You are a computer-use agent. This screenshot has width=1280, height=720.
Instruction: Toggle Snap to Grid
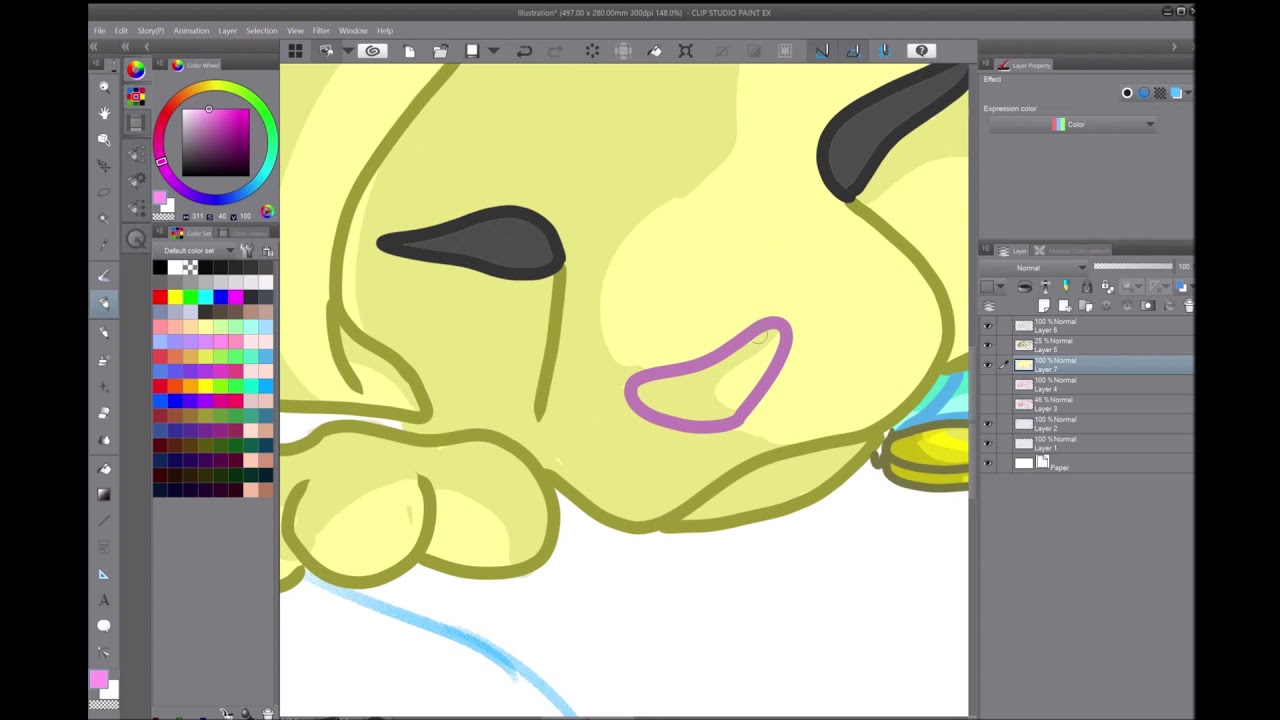tap(884, 51)
